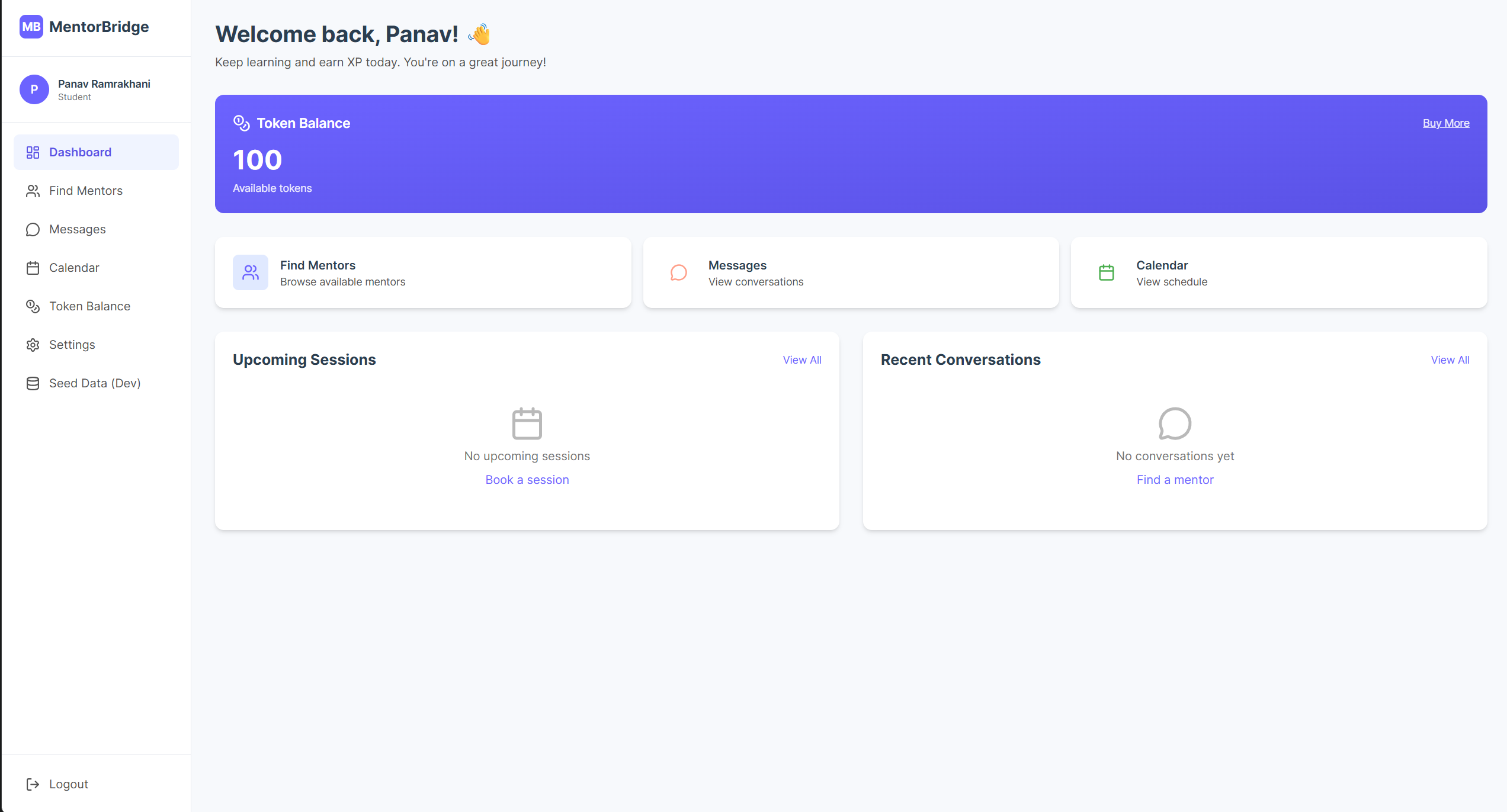The height and width of the screenshot is (812, 1507).
Task: Open Messages via the speech bubble icon
Action: pyautogui.click(x=33, y=229)
